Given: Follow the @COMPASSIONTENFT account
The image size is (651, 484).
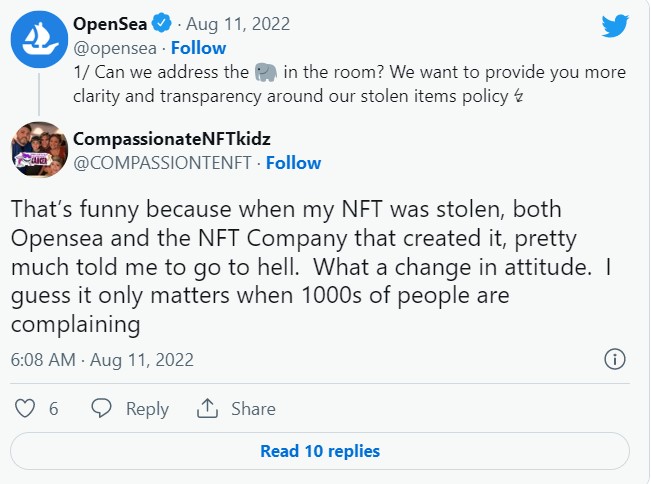Looking at the screenshot, I should coord(294,163).
